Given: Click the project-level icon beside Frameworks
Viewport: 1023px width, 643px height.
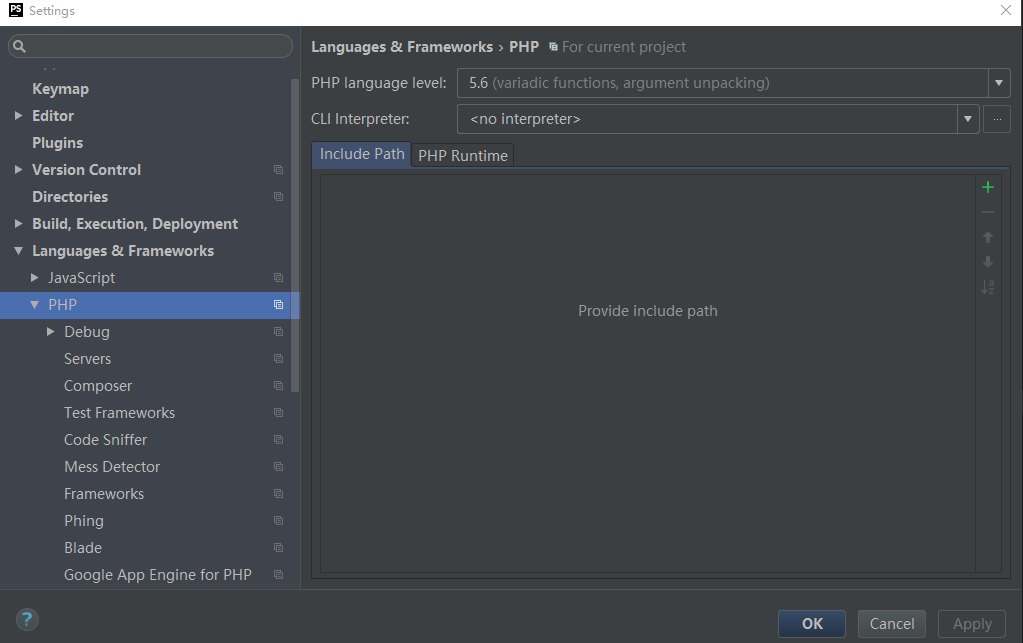Looking at the screenshot, I should click(x=279, y=494).
